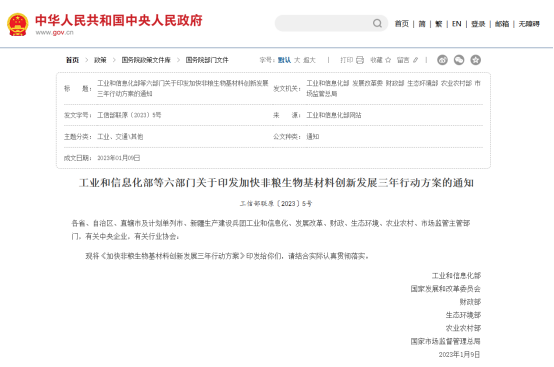
Task: Click the 发文机关 field label
Action: pos(287,89)
